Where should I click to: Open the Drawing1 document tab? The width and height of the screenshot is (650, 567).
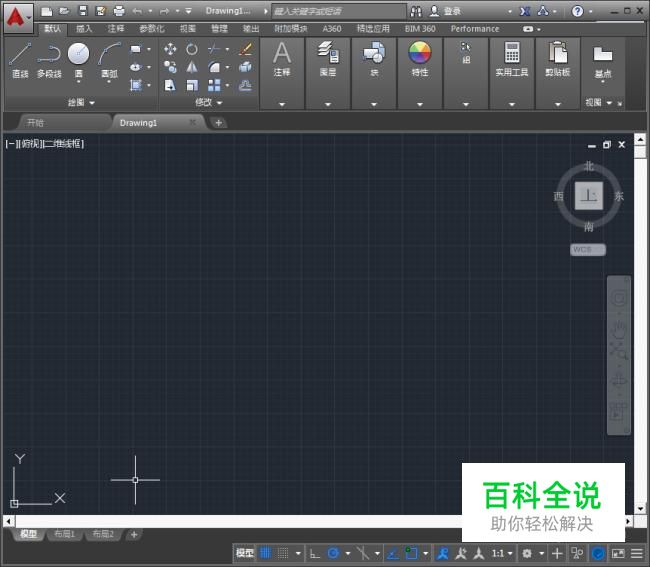139,123
